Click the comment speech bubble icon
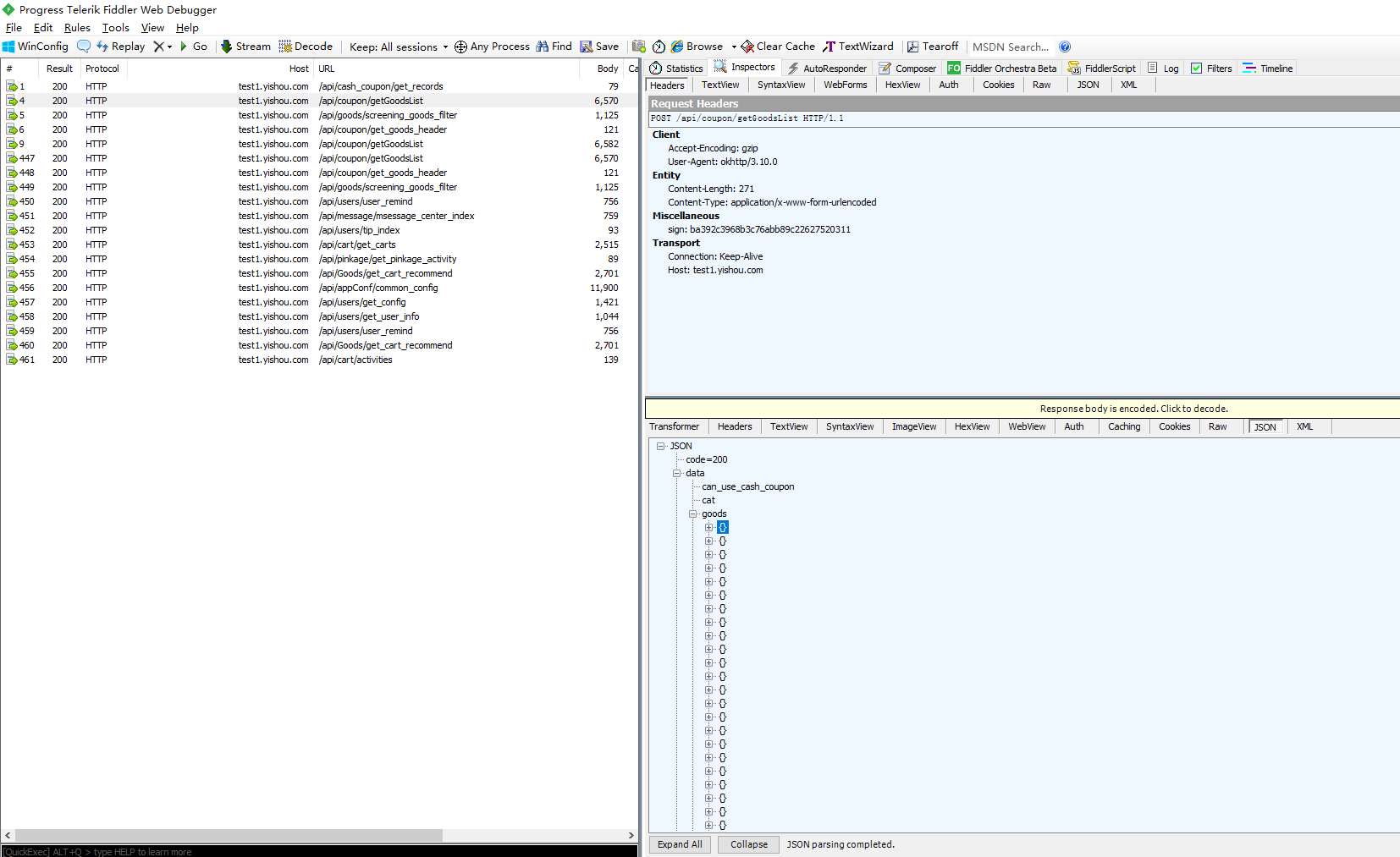Screen dimensions: 1400x857 (84, 47)
